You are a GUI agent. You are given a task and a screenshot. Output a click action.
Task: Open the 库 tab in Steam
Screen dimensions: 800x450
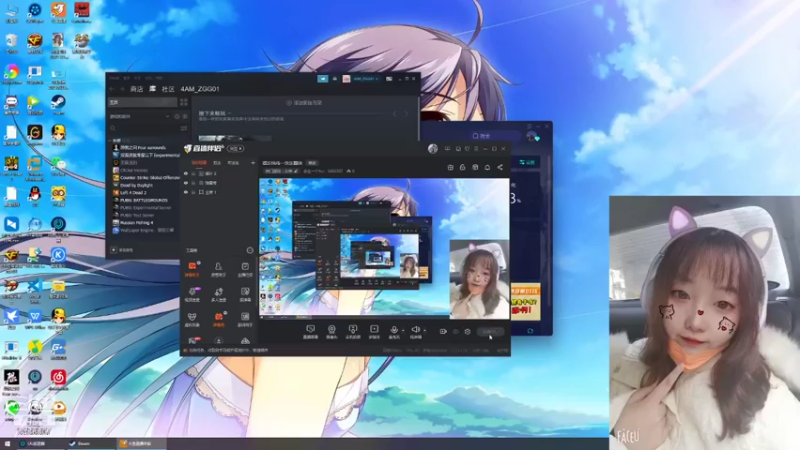(152, 89)
